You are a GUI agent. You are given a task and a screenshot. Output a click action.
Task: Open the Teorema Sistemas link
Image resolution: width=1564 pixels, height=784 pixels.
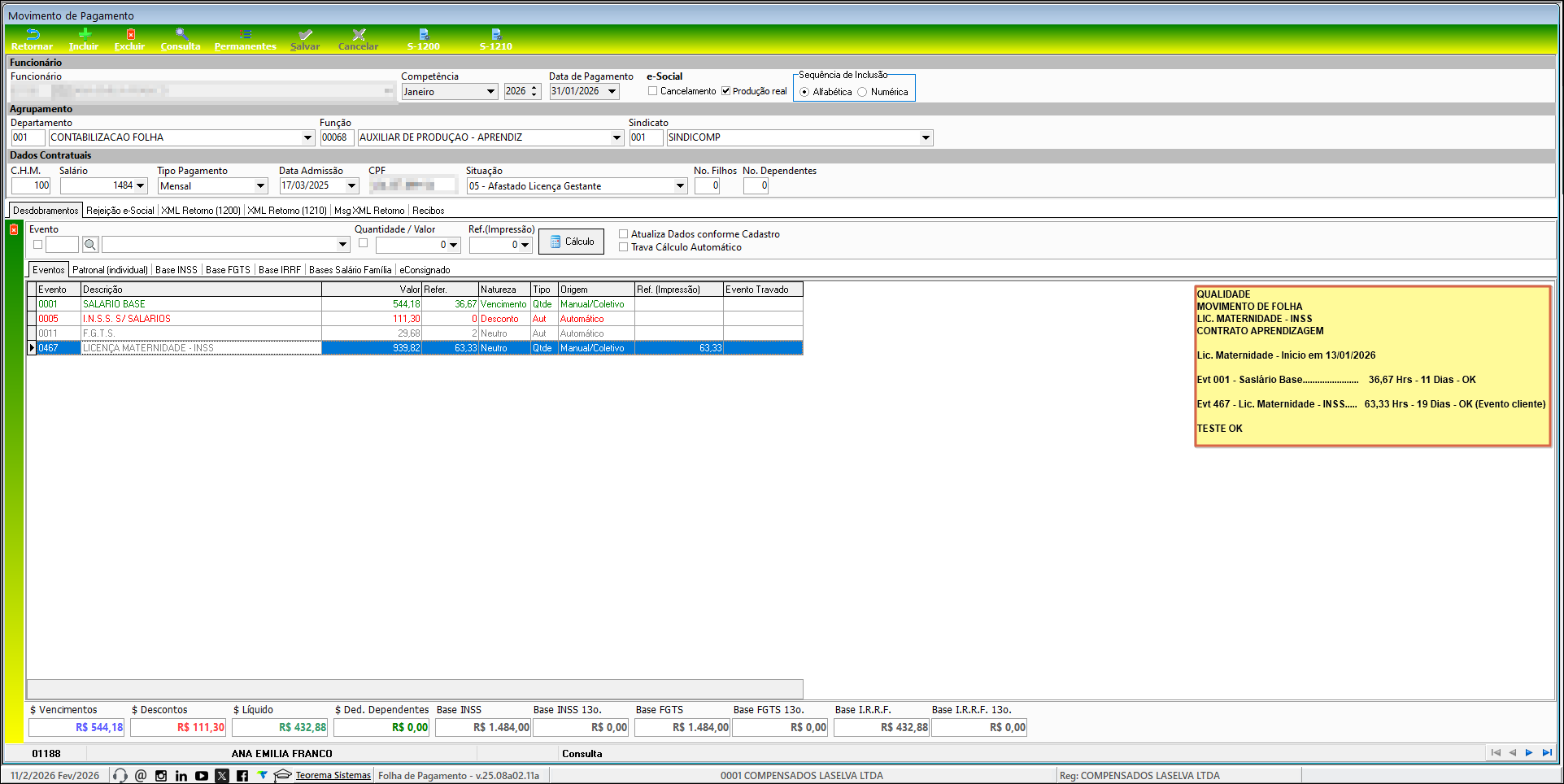click(333, 776)
